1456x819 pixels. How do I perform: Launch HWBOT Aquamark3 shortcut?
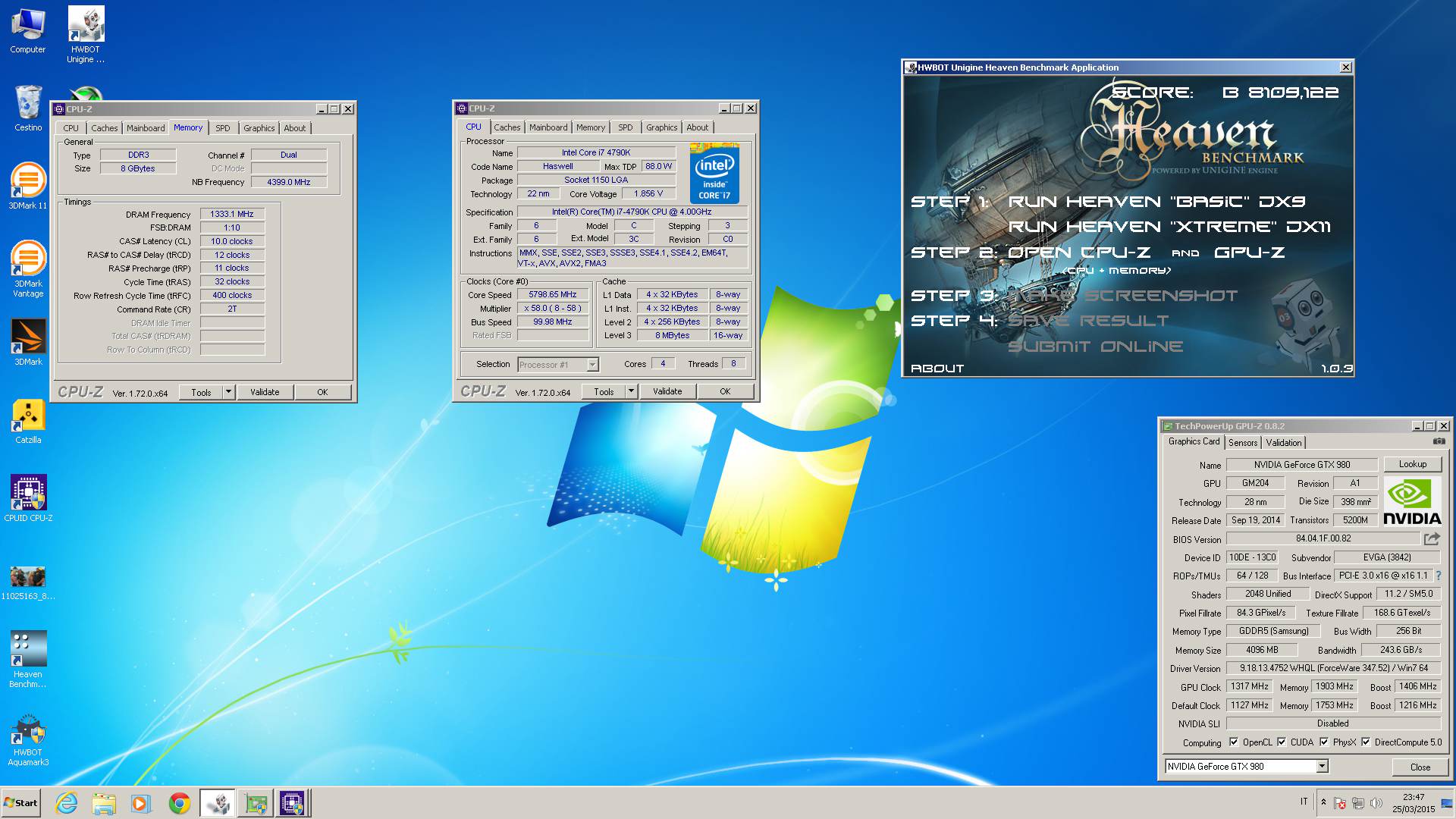coord(28,739)
